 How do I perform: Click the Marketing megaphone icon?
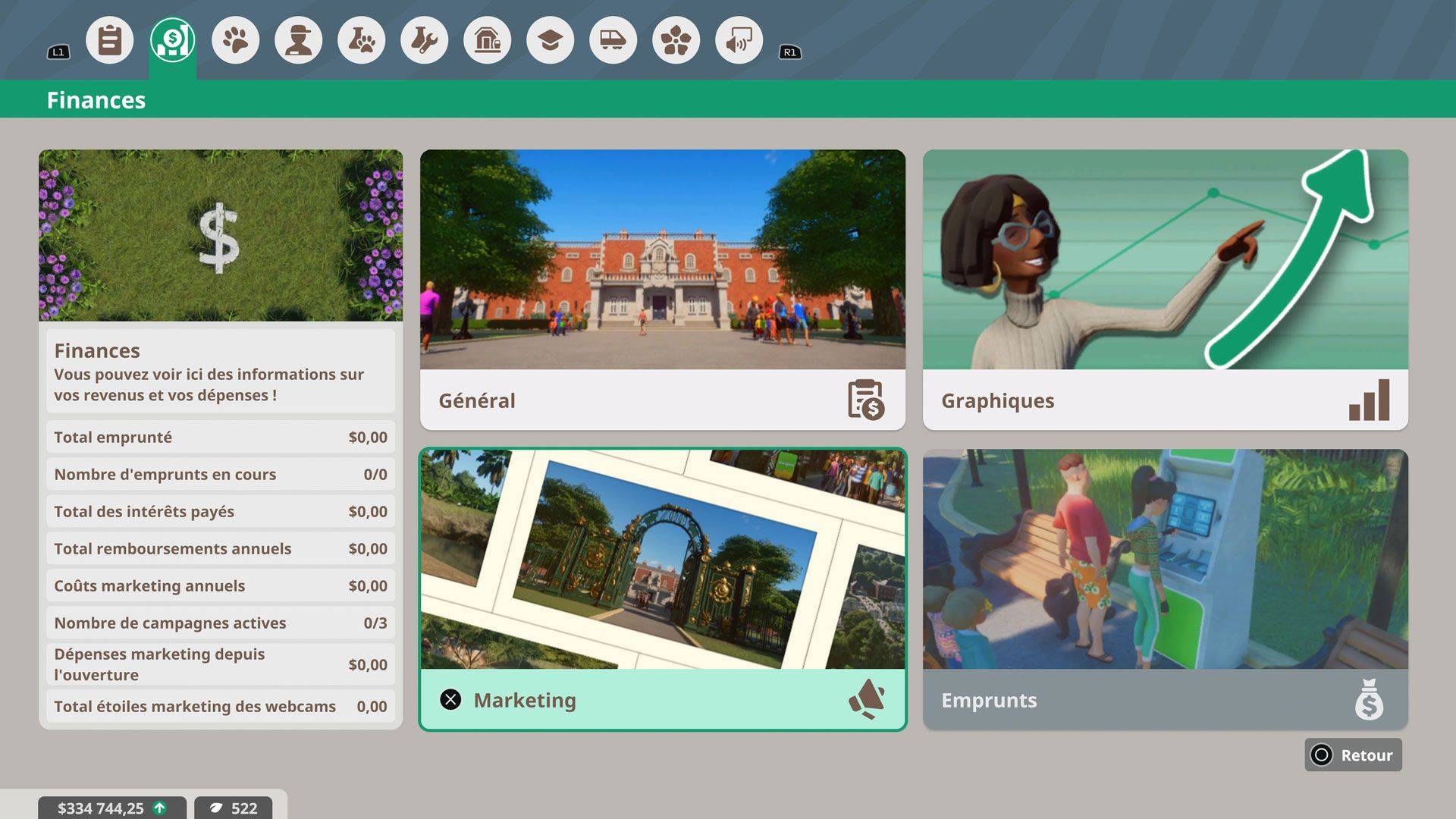pyautogui.click(x=867, y=699)
